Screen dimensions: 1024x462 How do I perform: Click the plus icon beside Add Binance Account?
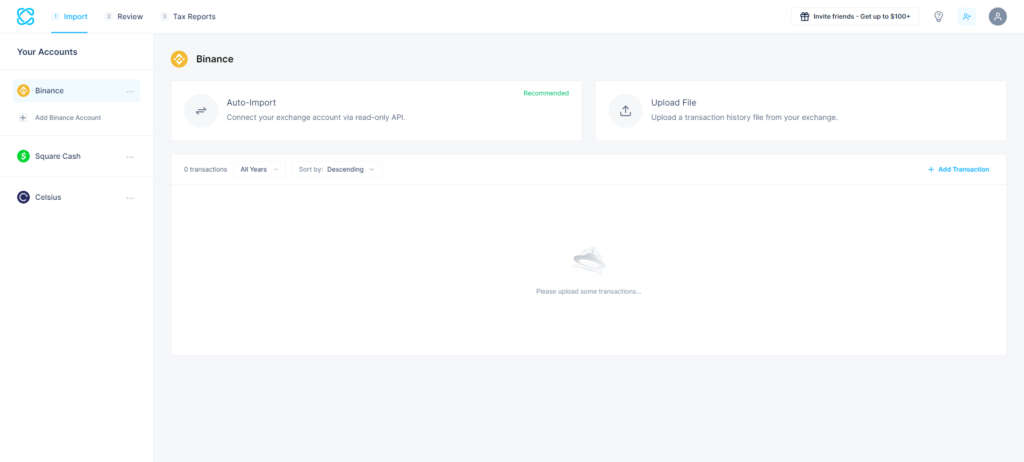(x=23, y=118)
